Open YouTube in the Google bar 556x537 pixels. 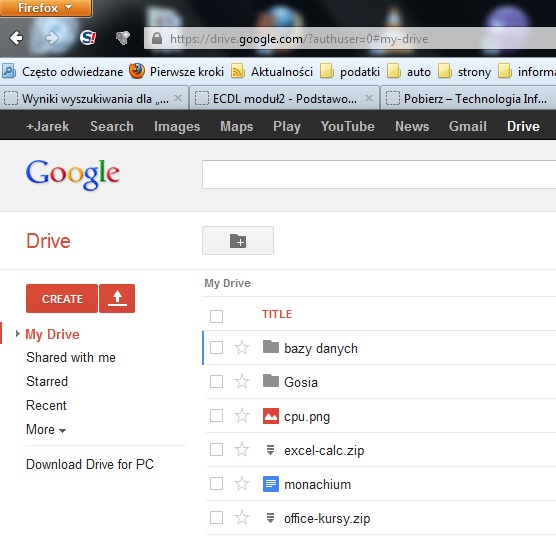[x=348, y=126]
